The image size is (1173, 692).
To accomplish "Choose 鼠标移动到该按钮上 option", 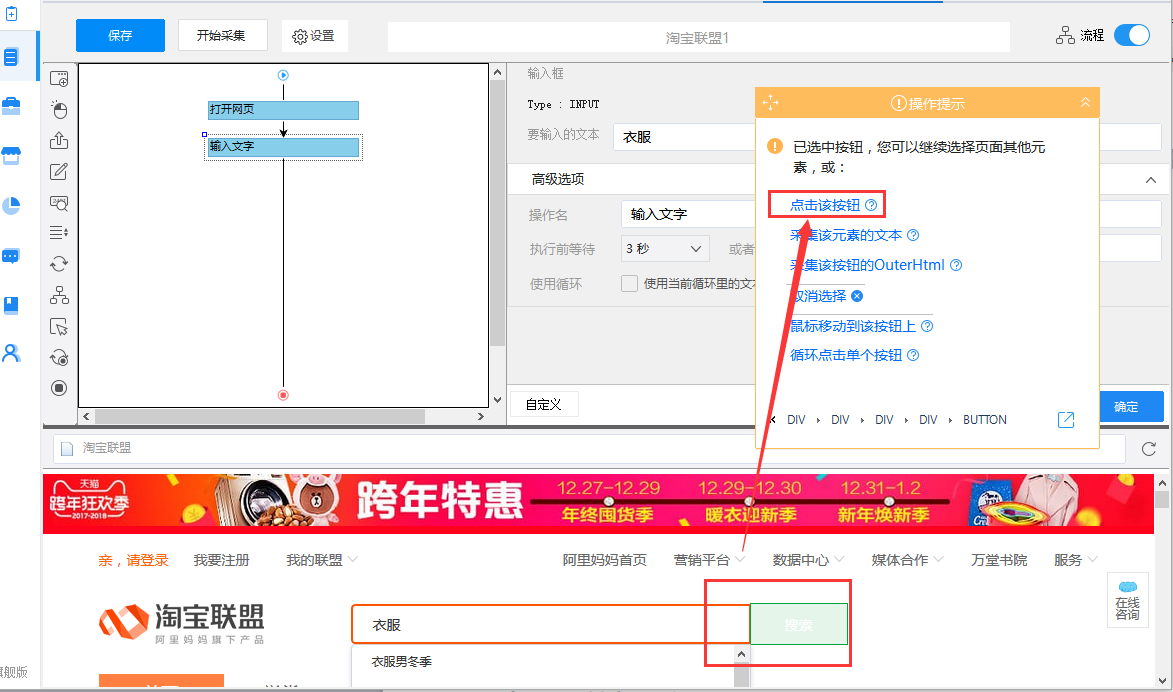I will point(853,326).
